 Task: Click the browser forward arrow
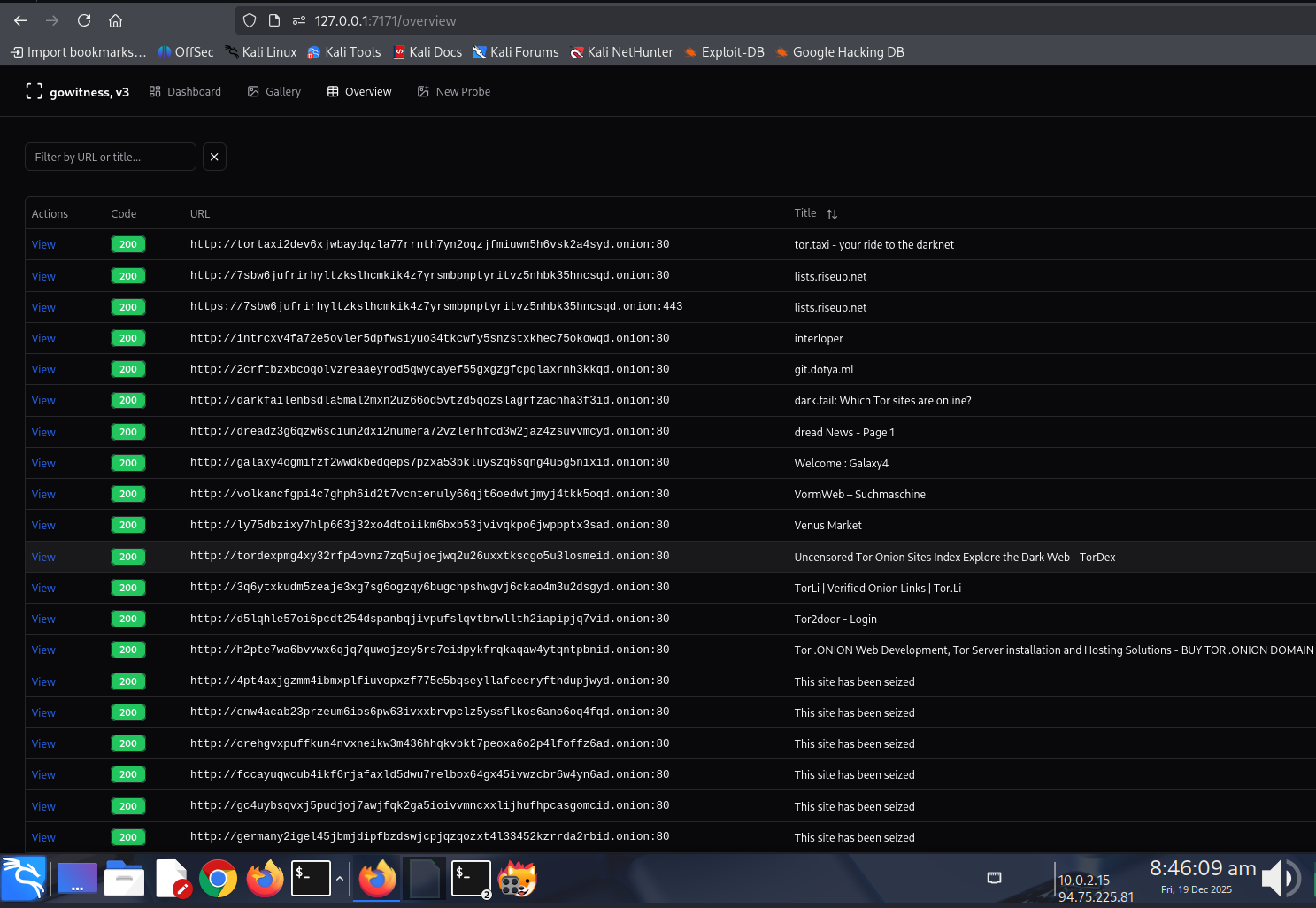click(52, 20)
